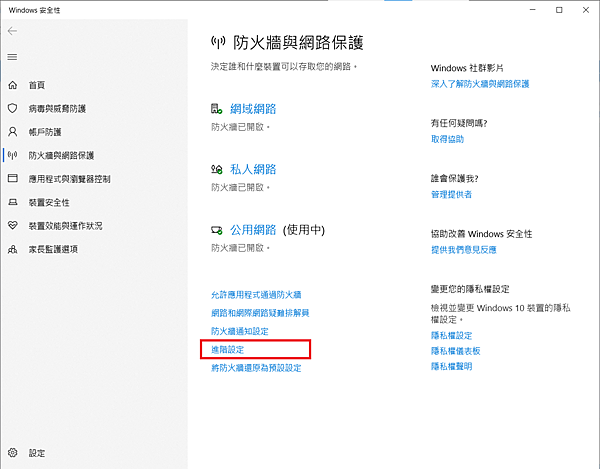Click the person icon for 帳戶防護
Viewport: 600px width, 469px height.
coord(13,132)
